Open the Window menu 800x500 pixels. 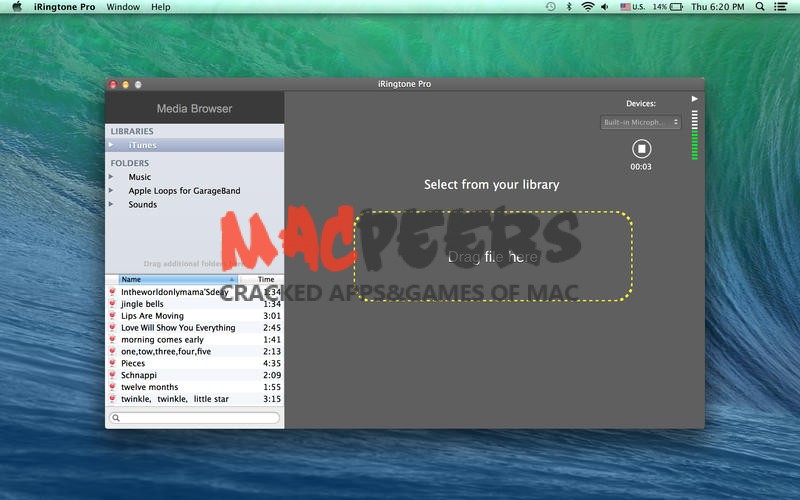tap(123, 7)
